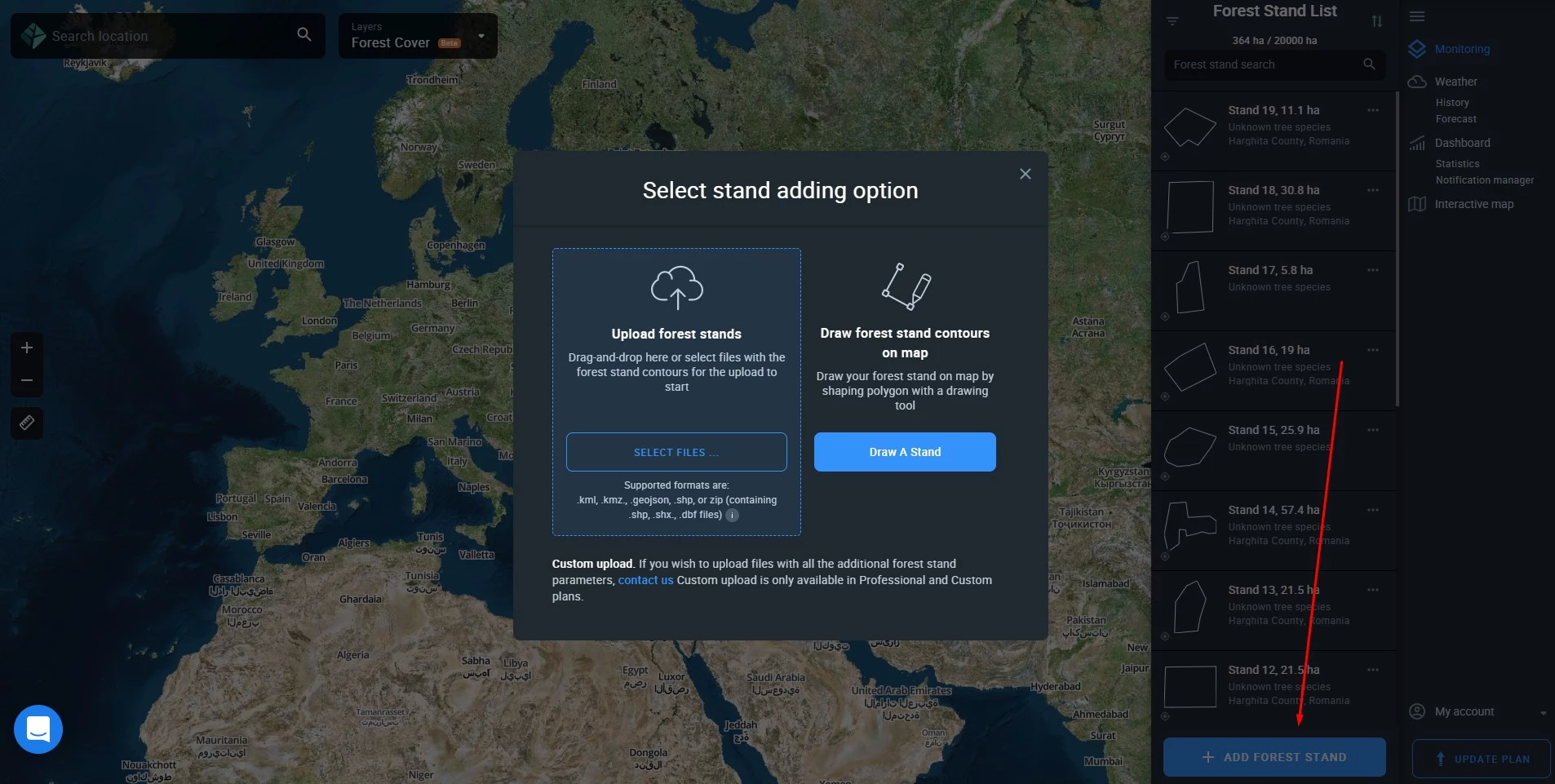Click the filter icon in Forest Stand List

point(1172,21)
